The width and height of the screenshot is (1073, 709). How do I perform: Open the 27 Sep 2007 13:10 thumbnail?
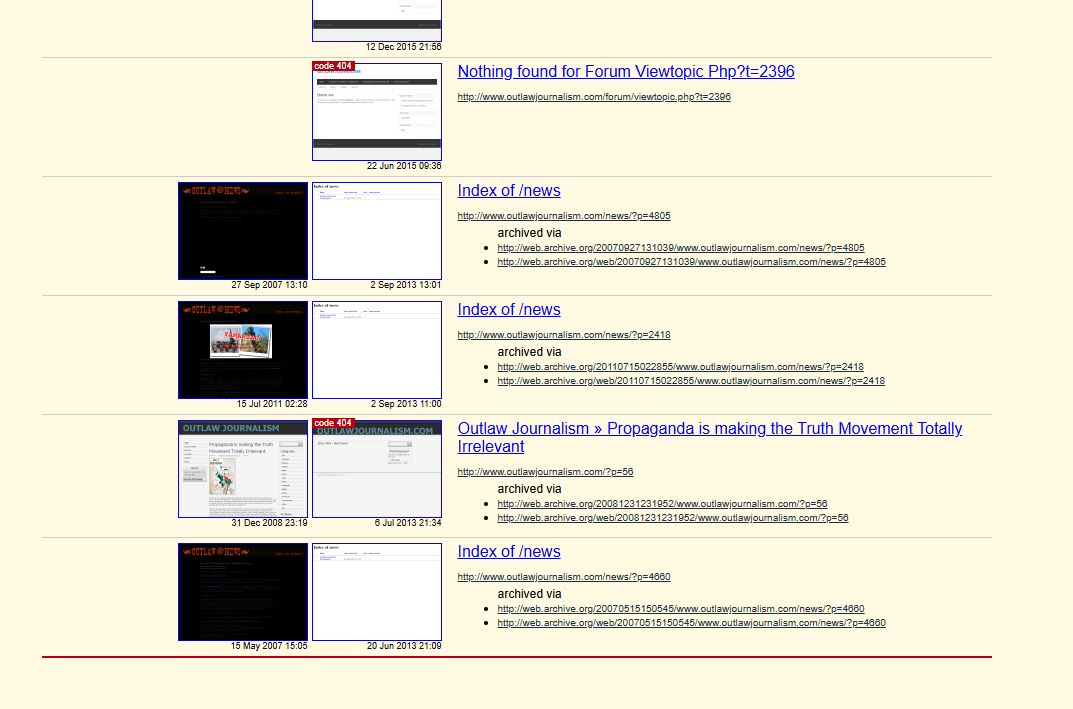point(243,231)
